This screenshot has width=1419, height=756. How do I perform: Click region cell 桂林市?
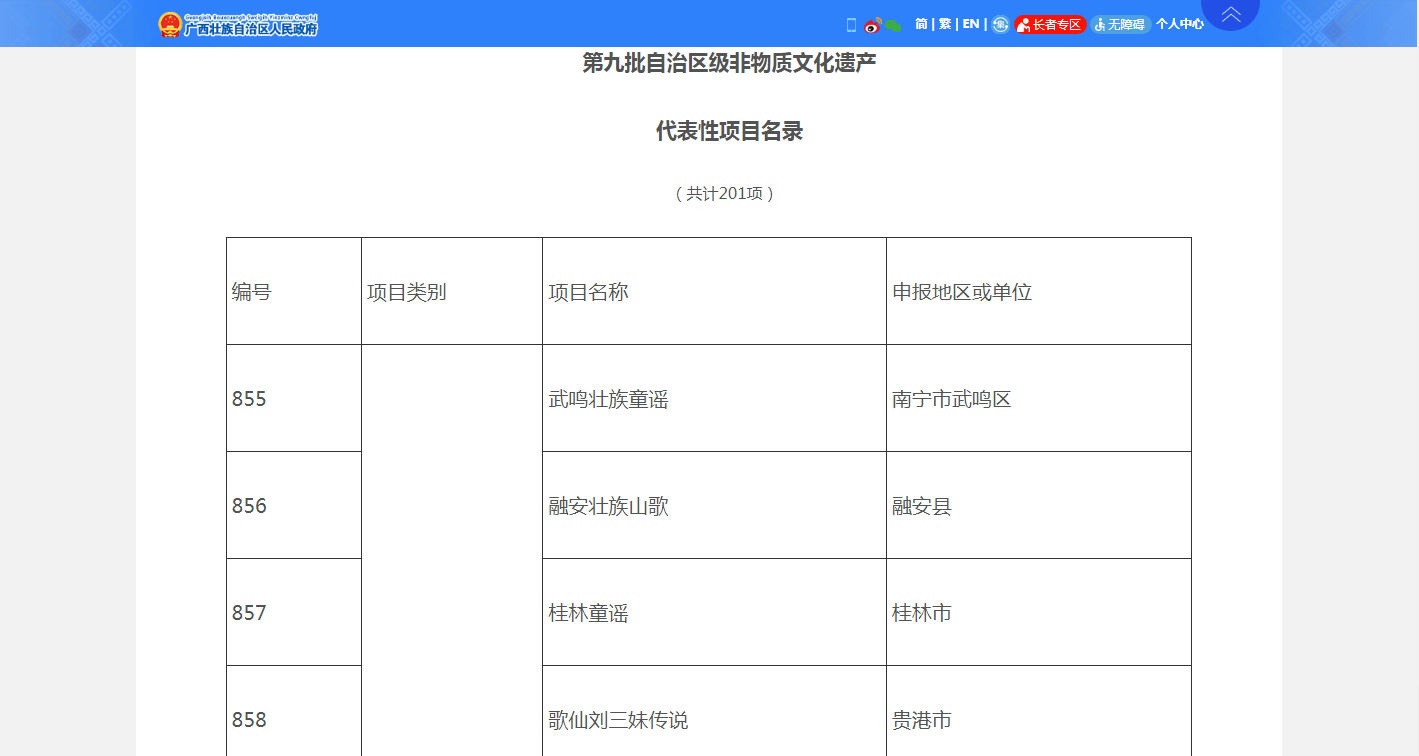(x=922, y=613)
